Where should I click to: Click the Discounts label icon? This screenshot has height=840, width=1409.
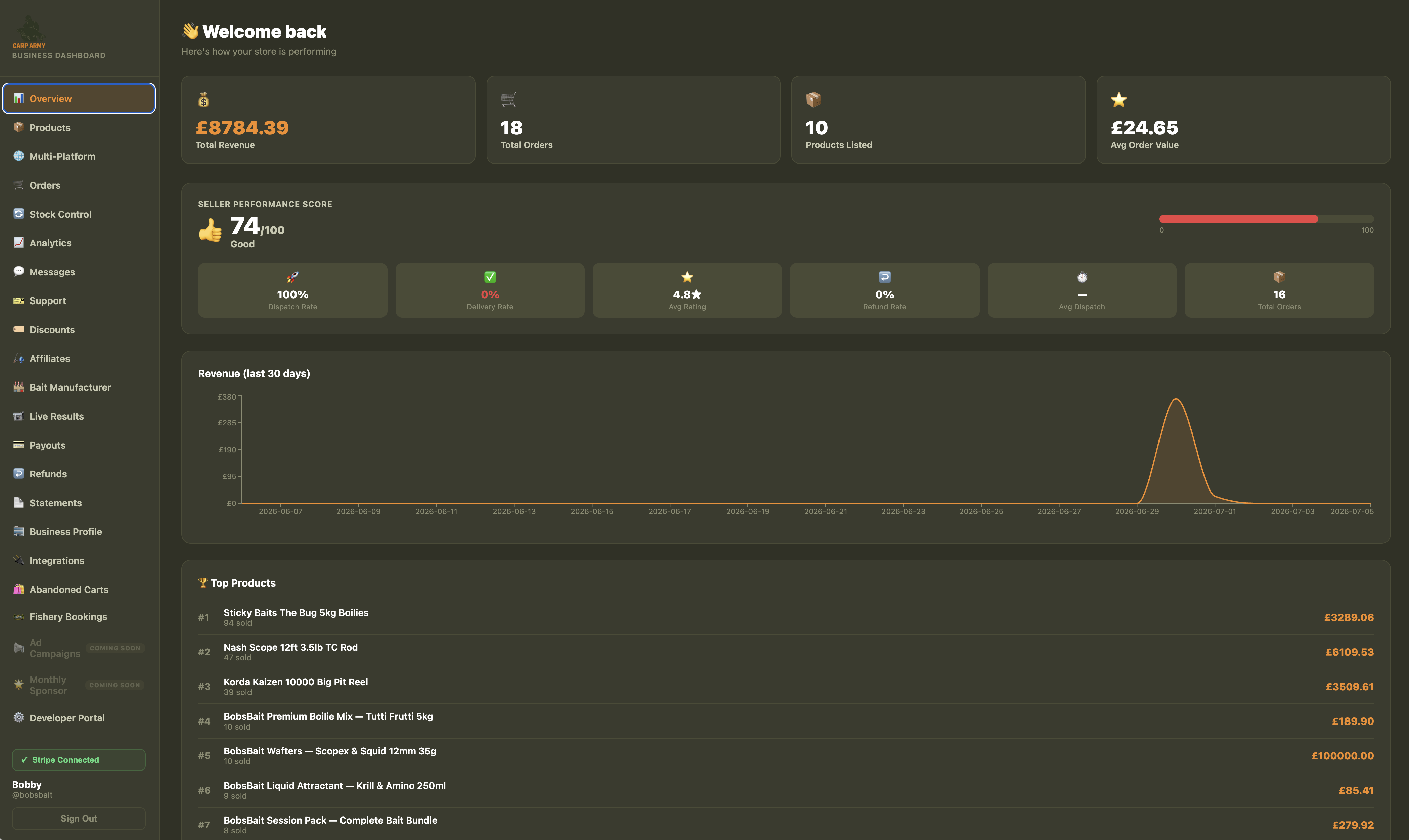pyautogui.click(x=19, y=329)
